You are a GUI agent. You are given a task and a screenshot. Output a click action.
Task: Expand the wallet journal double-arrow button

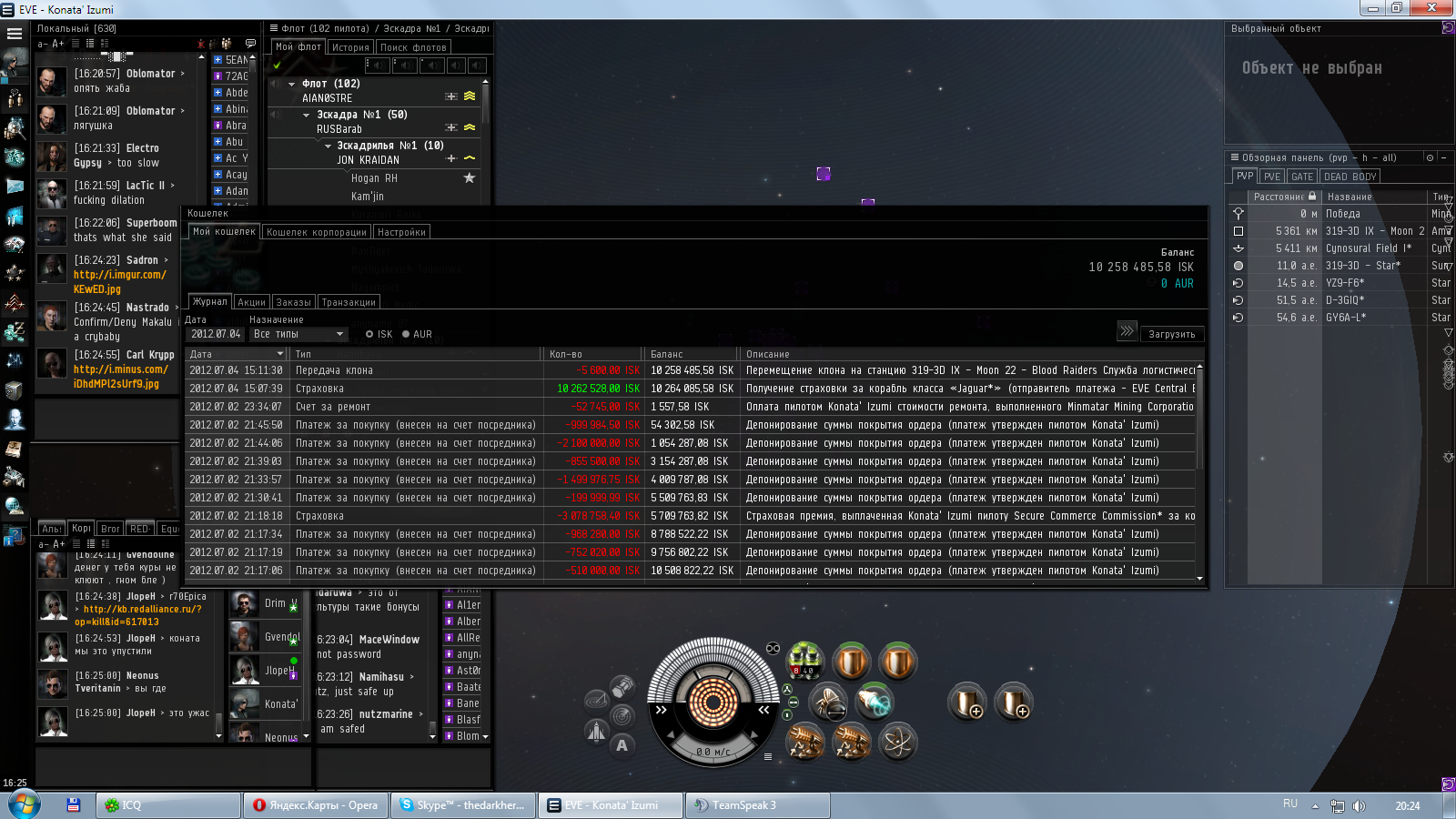pyautogui.click(x=1127, y=331)
